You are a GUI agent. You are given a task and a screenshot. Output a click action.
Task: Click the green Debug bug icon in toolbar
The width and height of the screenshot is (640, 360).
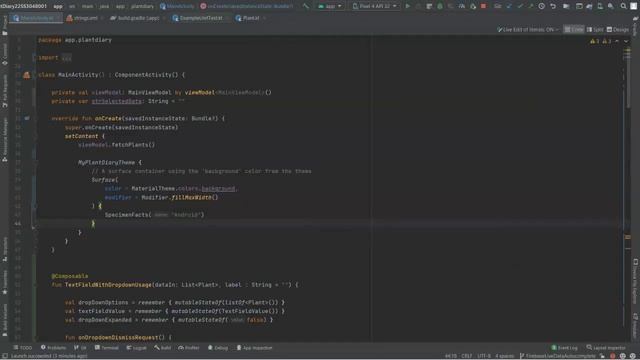pos(440,6)
